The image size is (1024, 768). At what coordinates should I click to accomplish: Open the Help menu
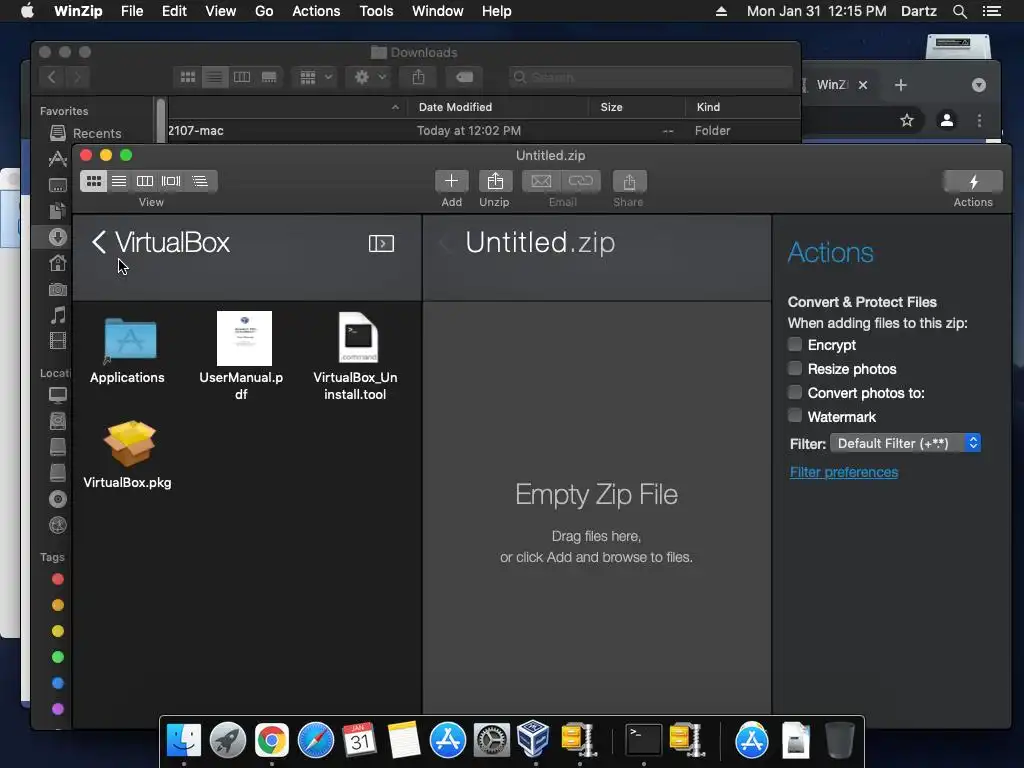496,11
